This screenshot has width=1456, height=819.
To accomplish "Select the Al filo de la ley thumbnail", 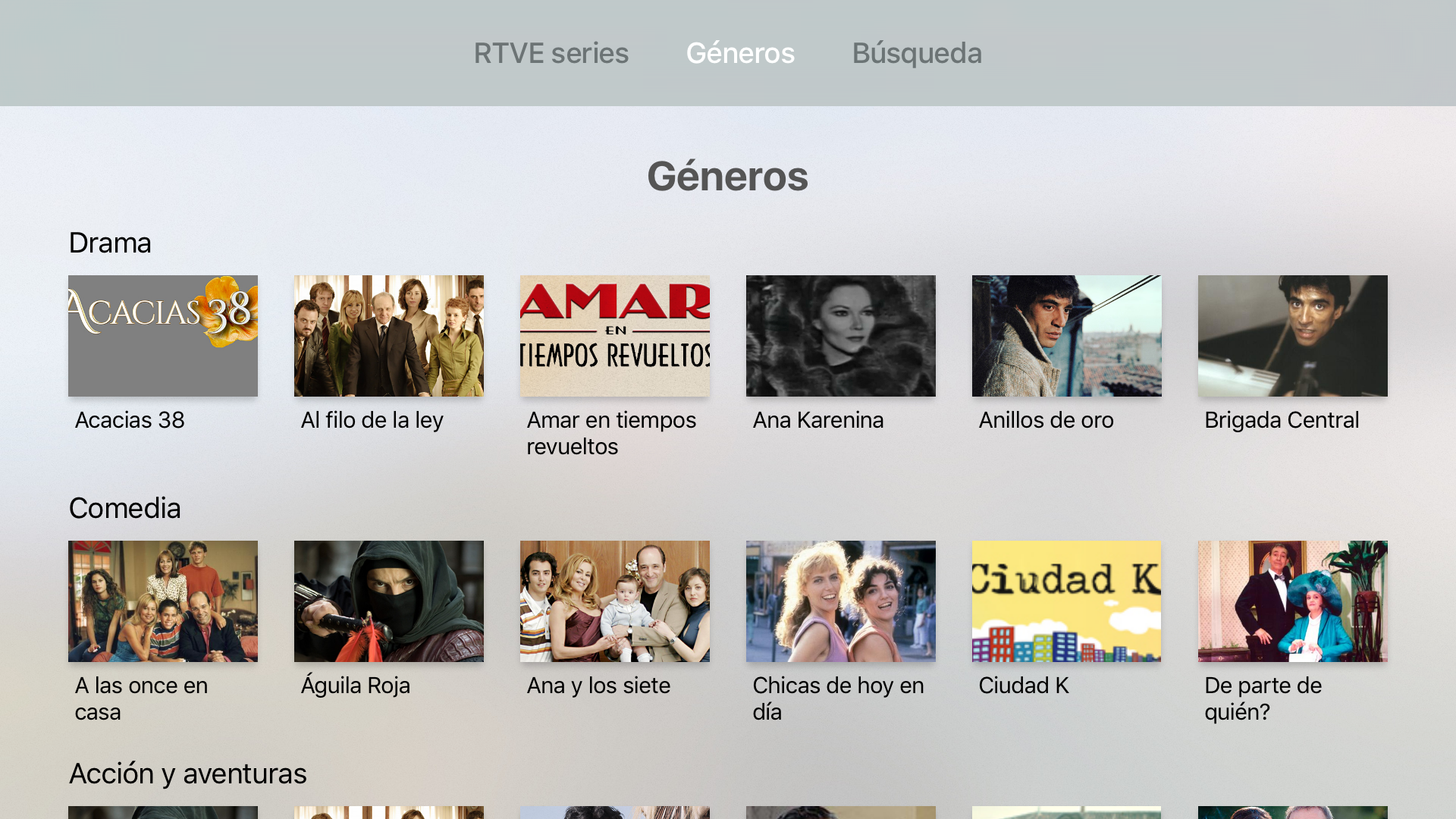I will (x=389, y=336).
